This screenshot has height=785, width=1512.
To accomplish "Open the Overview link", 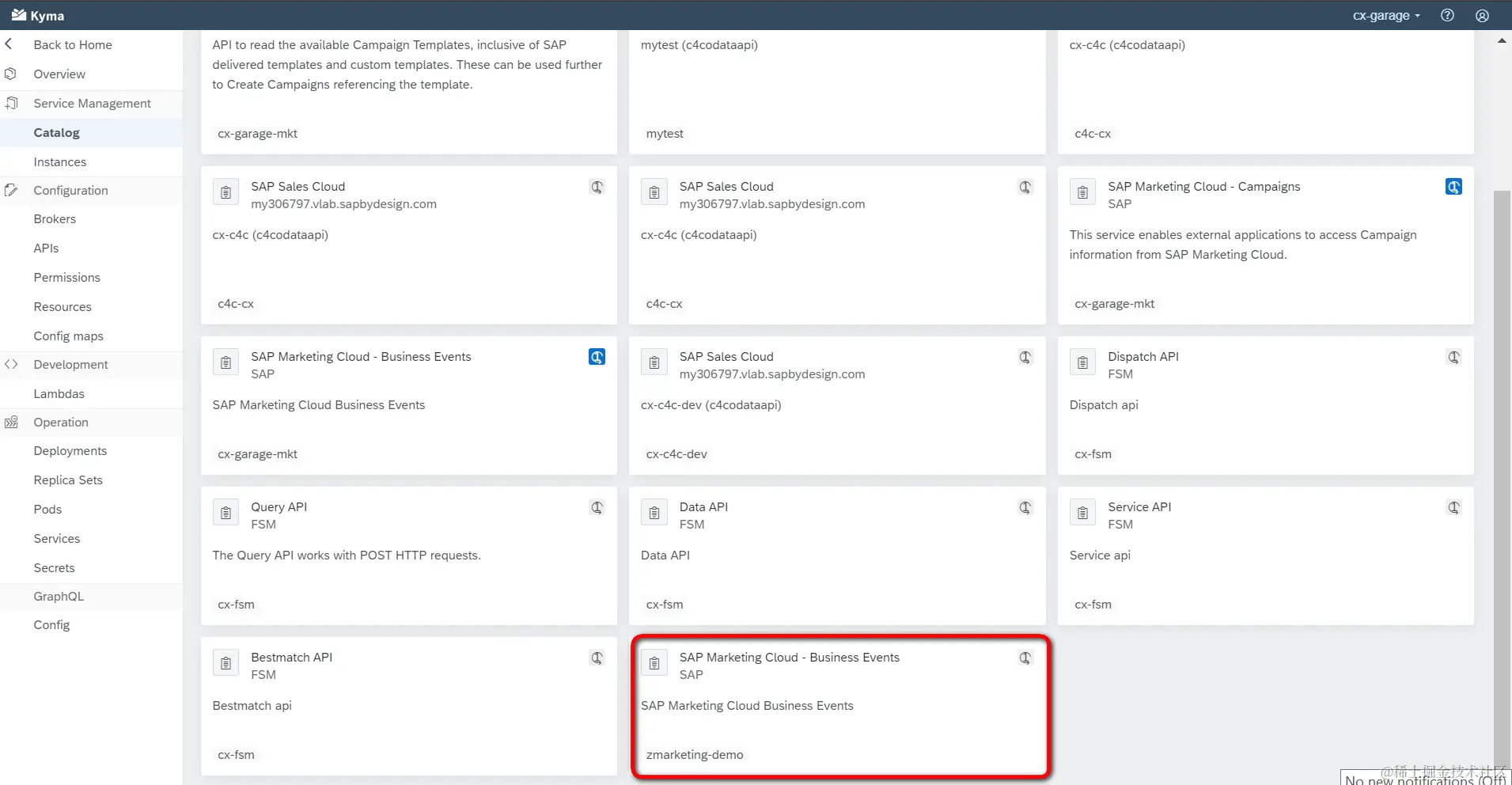I will (59, 74).
